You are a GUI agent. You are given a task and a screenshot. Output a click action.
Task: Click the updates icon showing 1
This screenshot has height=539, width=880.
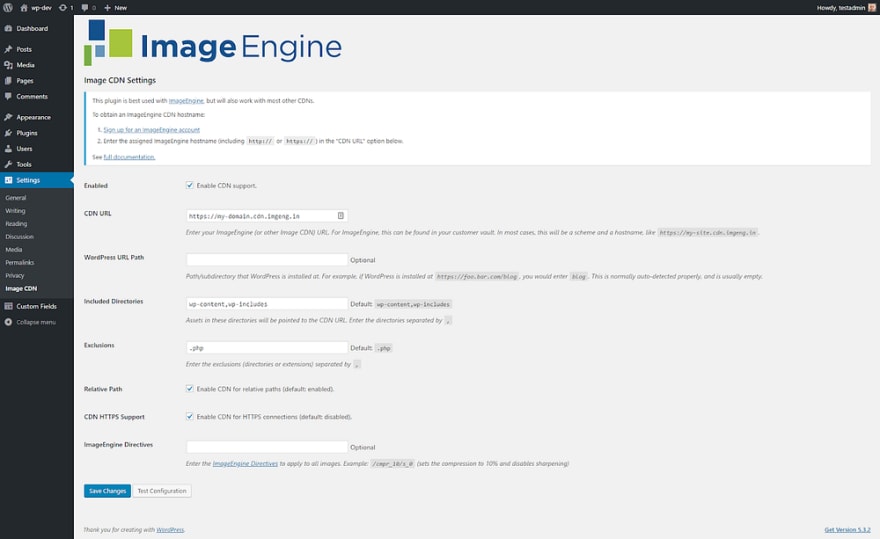(x=63, y=7)
